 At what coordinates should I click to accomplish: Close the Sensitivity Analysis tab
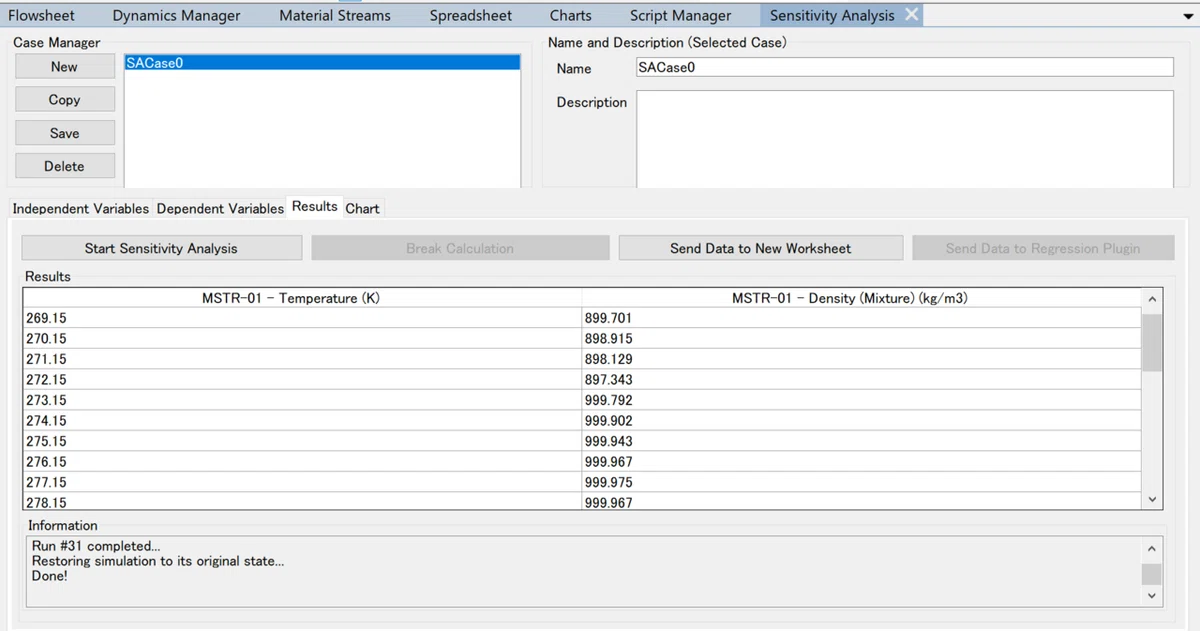click(911, 15)
